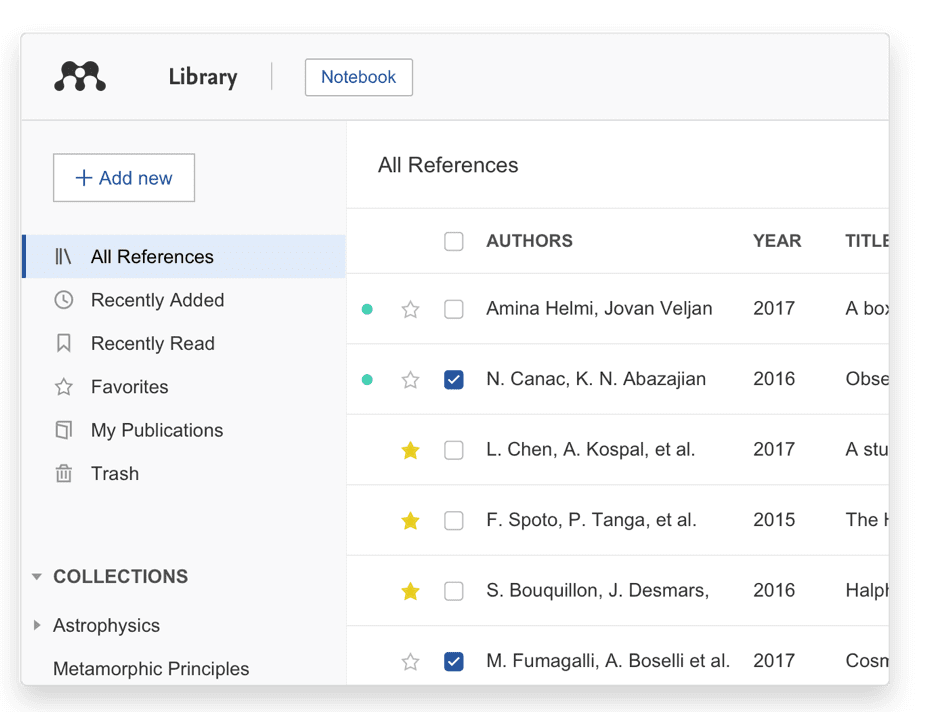Screen dimensions: 932x712
Task: Click title cell of N. Canac row
Action: (867, 379)
